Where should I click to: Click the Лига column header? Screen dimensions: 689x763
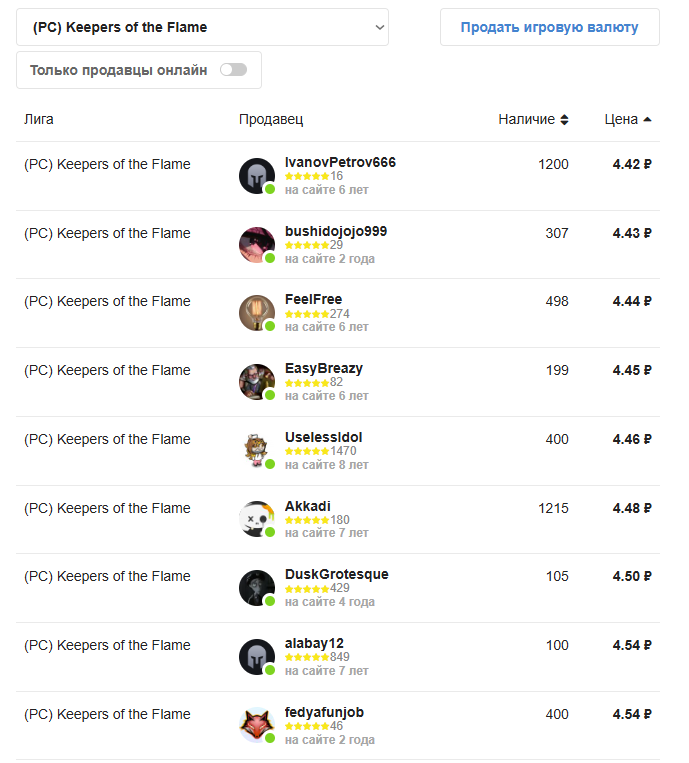pyautogui.click(x=39, y=119)
